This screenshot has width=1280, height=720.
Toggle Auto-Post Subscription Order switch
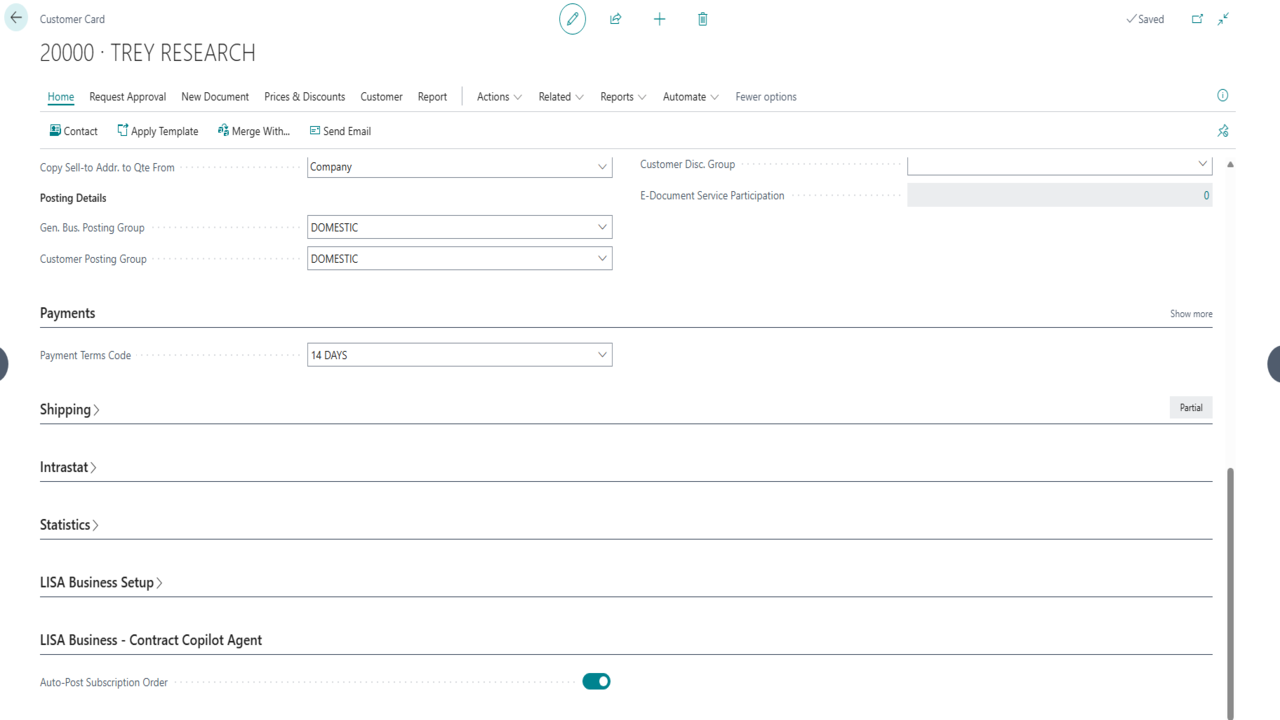pyautogui.click(x=596, y=681)
